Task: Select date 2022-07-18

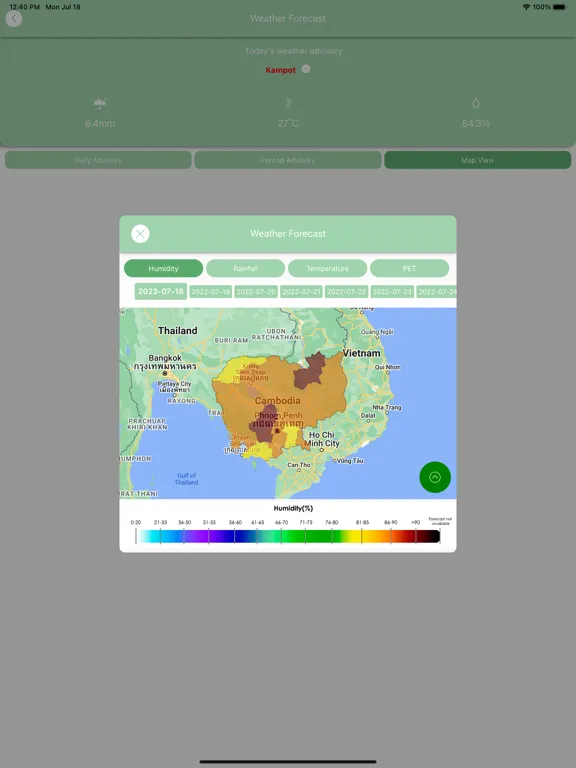Action: [161, 291]
